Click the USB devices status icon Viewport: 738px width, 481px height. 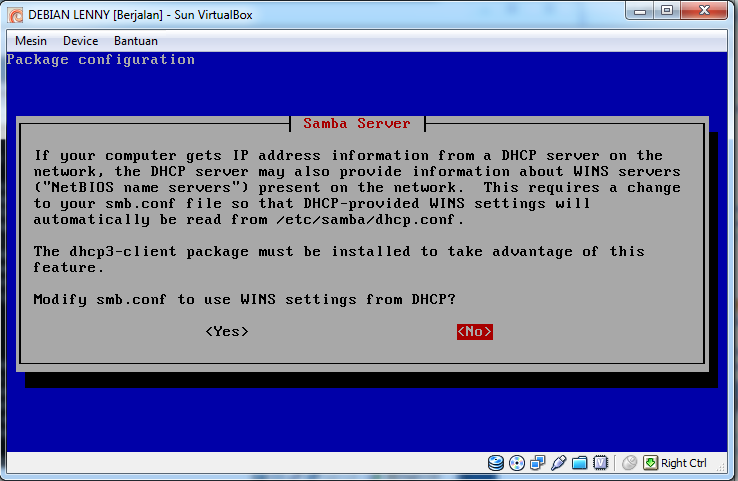[x=558, y=463]
